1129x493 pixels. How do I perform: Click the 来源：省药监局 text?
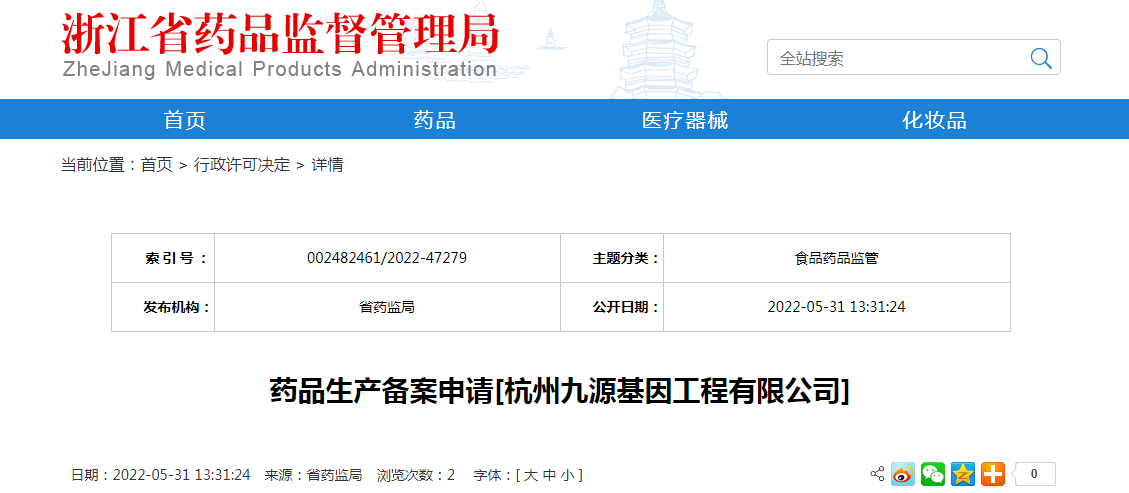coord(313,475)
